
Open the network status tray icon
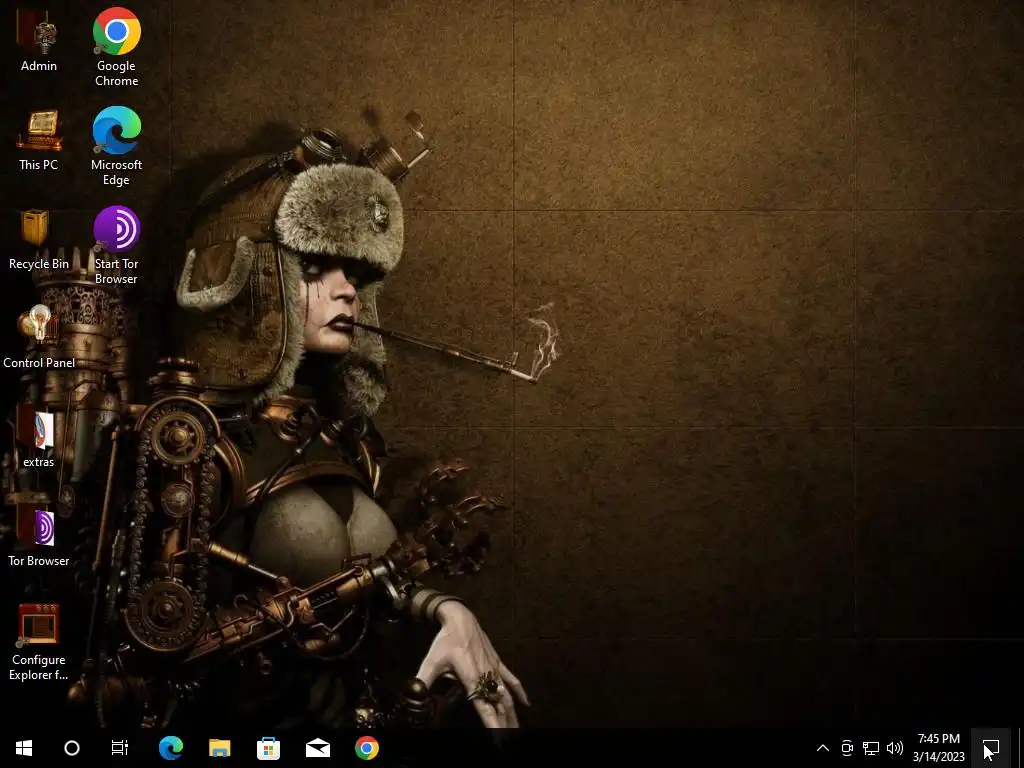coord(871,748)
